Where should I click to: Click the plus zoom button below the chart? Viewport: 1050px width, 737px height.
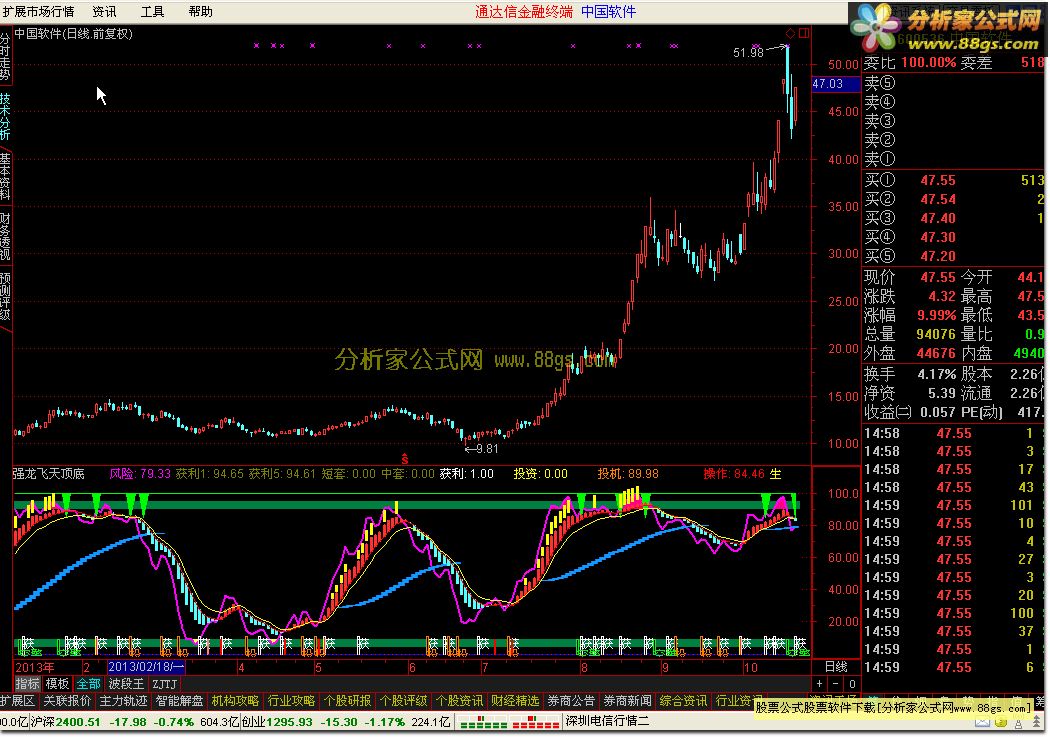(820, 684)
